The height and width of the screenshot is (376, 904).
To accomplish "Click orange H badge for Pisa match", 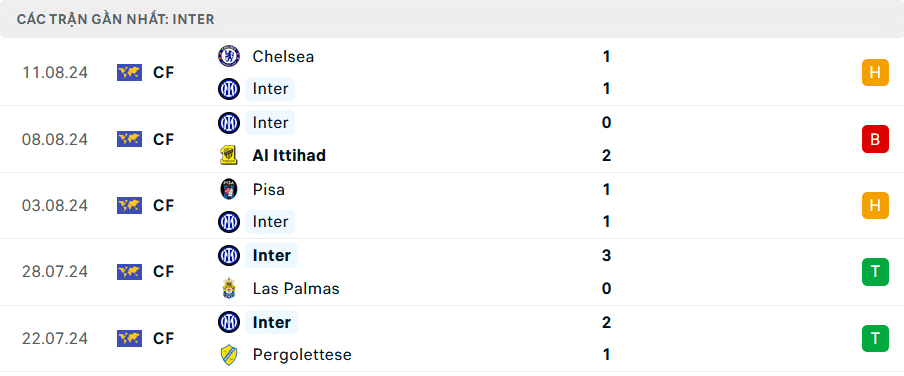I will click(x=875, y=205).
